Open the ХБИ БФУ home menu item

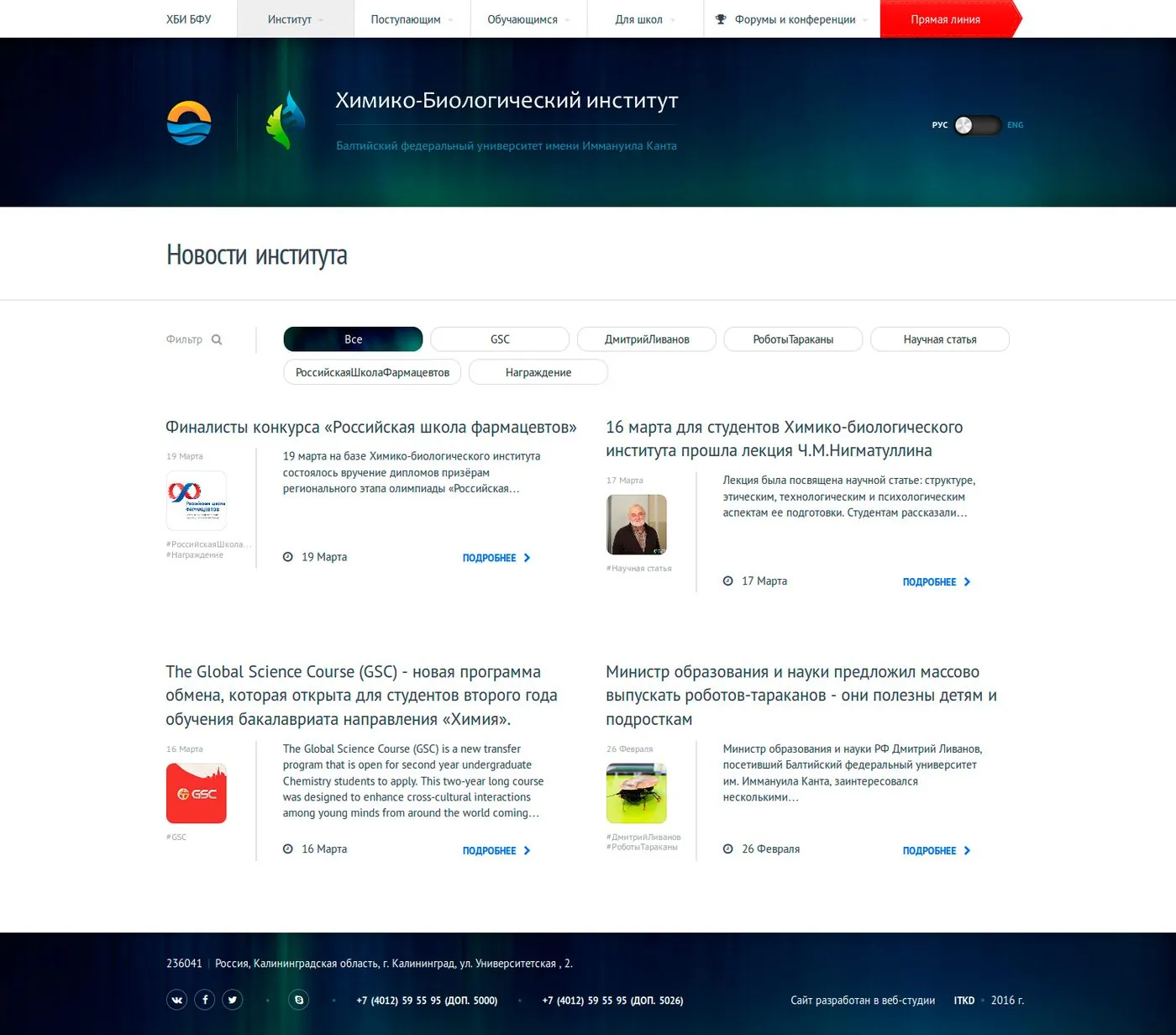(189, 19)
